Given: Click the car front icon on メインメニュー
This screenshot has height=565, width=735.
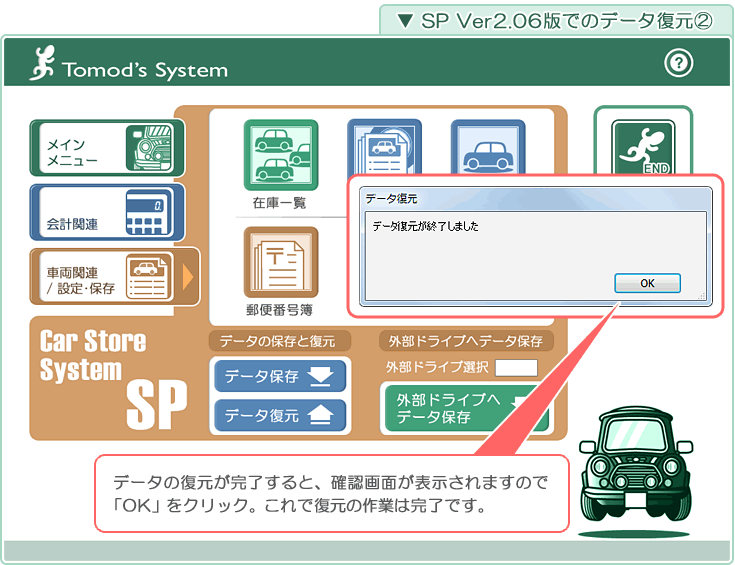Looking at the screenshot, I should coord(149,148).
